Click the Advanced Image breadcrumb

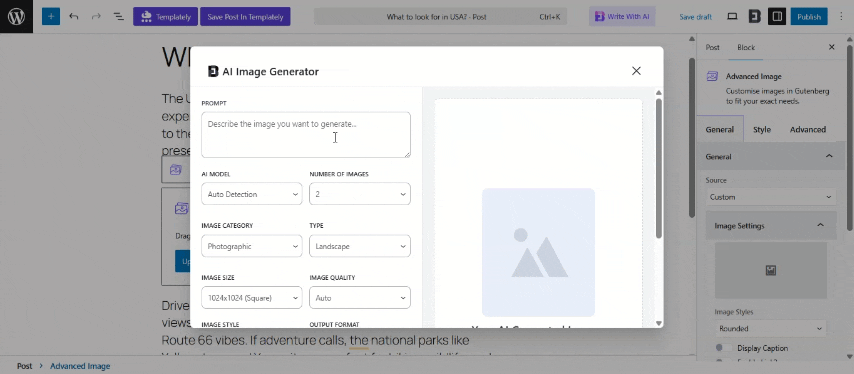click(x=80, y=366)
